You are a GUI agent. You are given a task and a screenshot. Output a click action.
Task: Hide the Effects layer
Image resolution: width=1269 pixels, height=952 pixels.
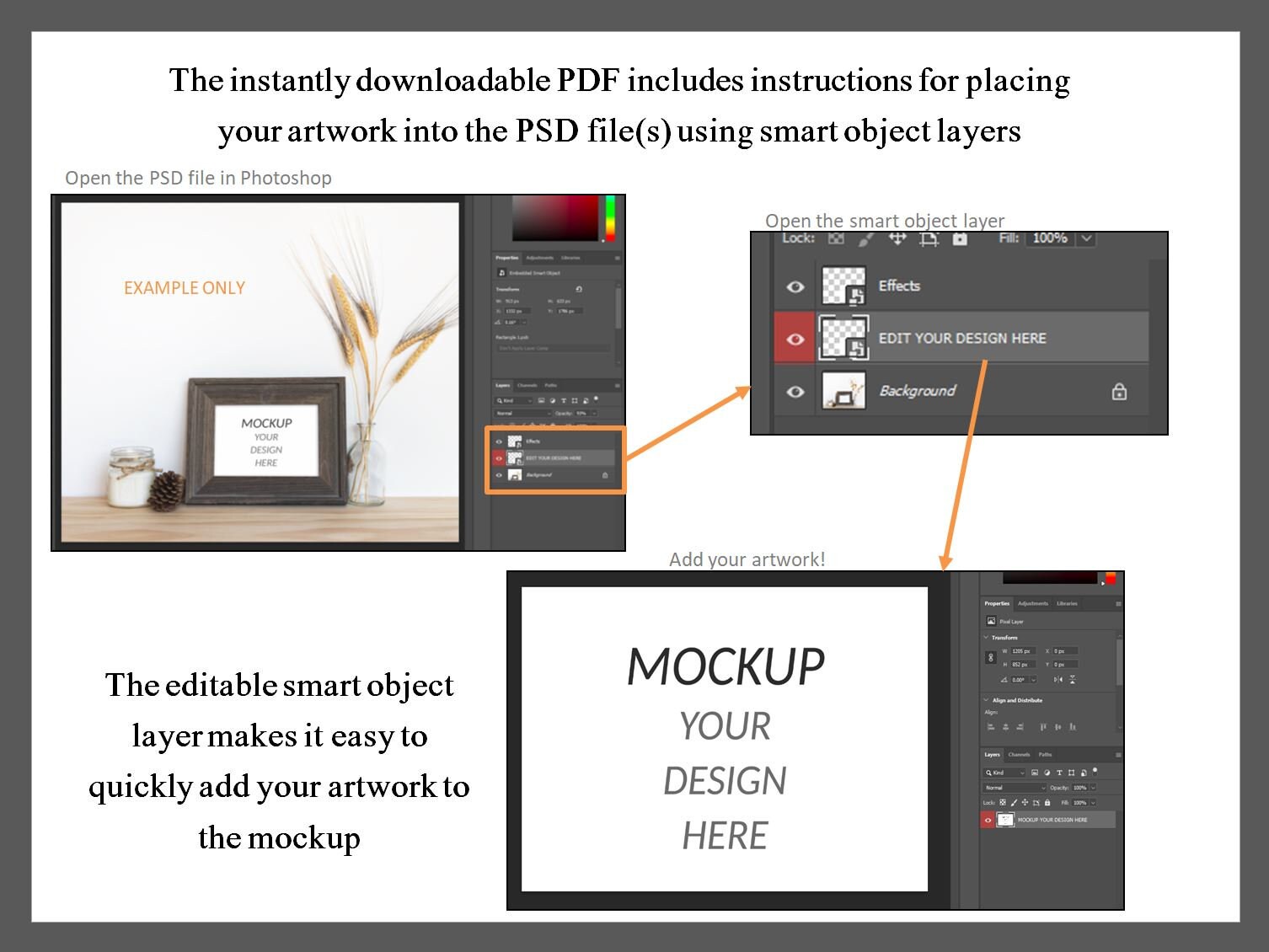click(x=795, y=286)
